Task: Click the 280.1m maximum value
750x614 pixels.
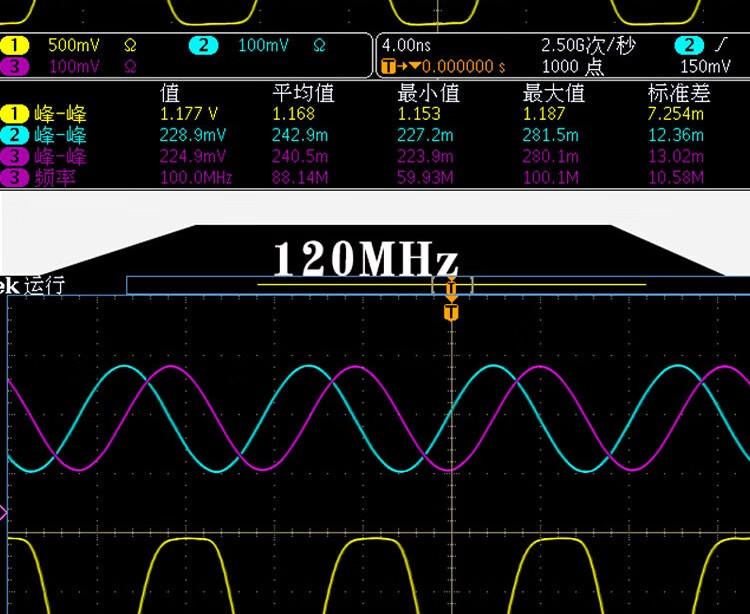Action: pos(551,156)
